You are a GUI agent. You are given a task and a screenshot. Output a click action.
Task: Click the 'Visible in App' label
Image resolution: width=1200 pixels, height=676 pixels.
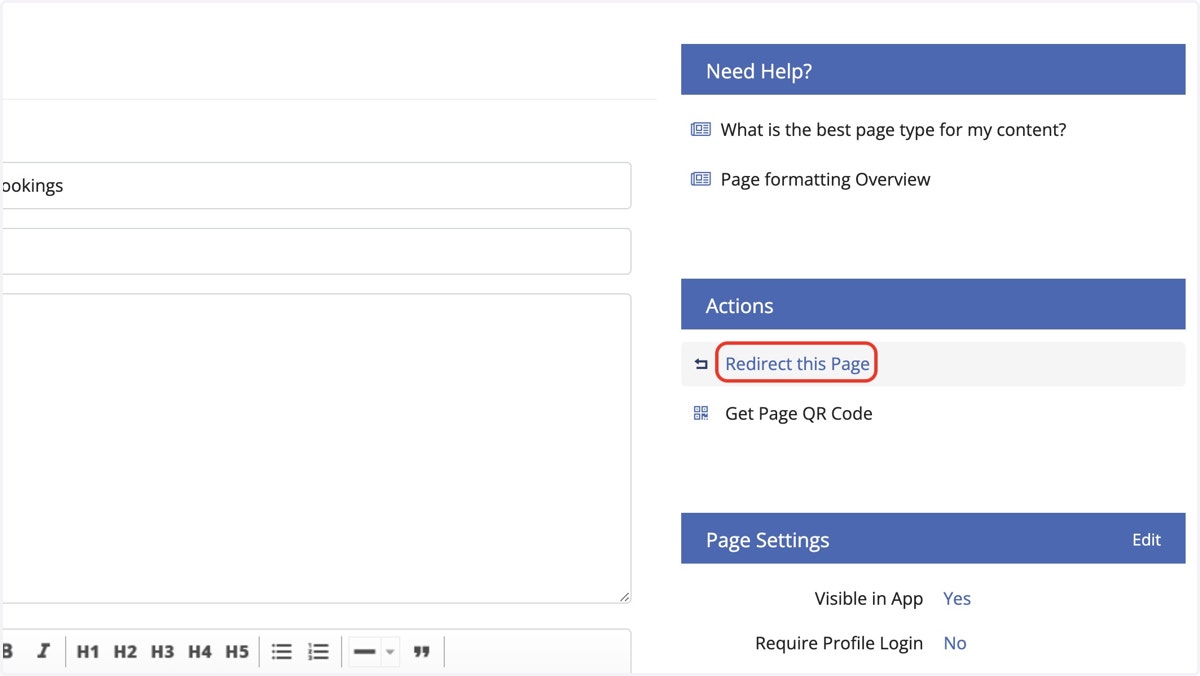869,598
